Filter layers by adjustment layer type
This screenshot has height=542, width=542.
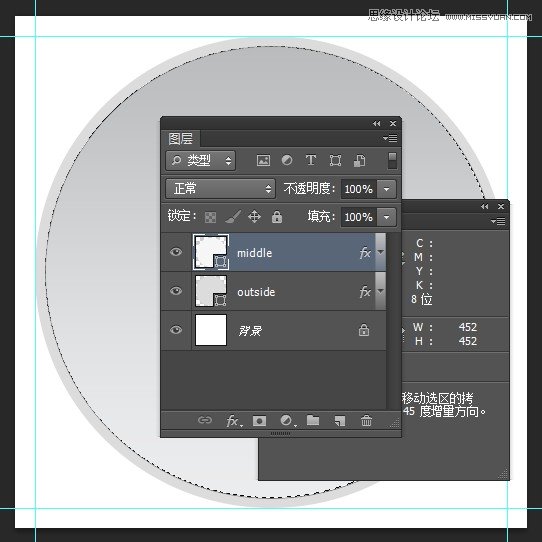(287, 160)
